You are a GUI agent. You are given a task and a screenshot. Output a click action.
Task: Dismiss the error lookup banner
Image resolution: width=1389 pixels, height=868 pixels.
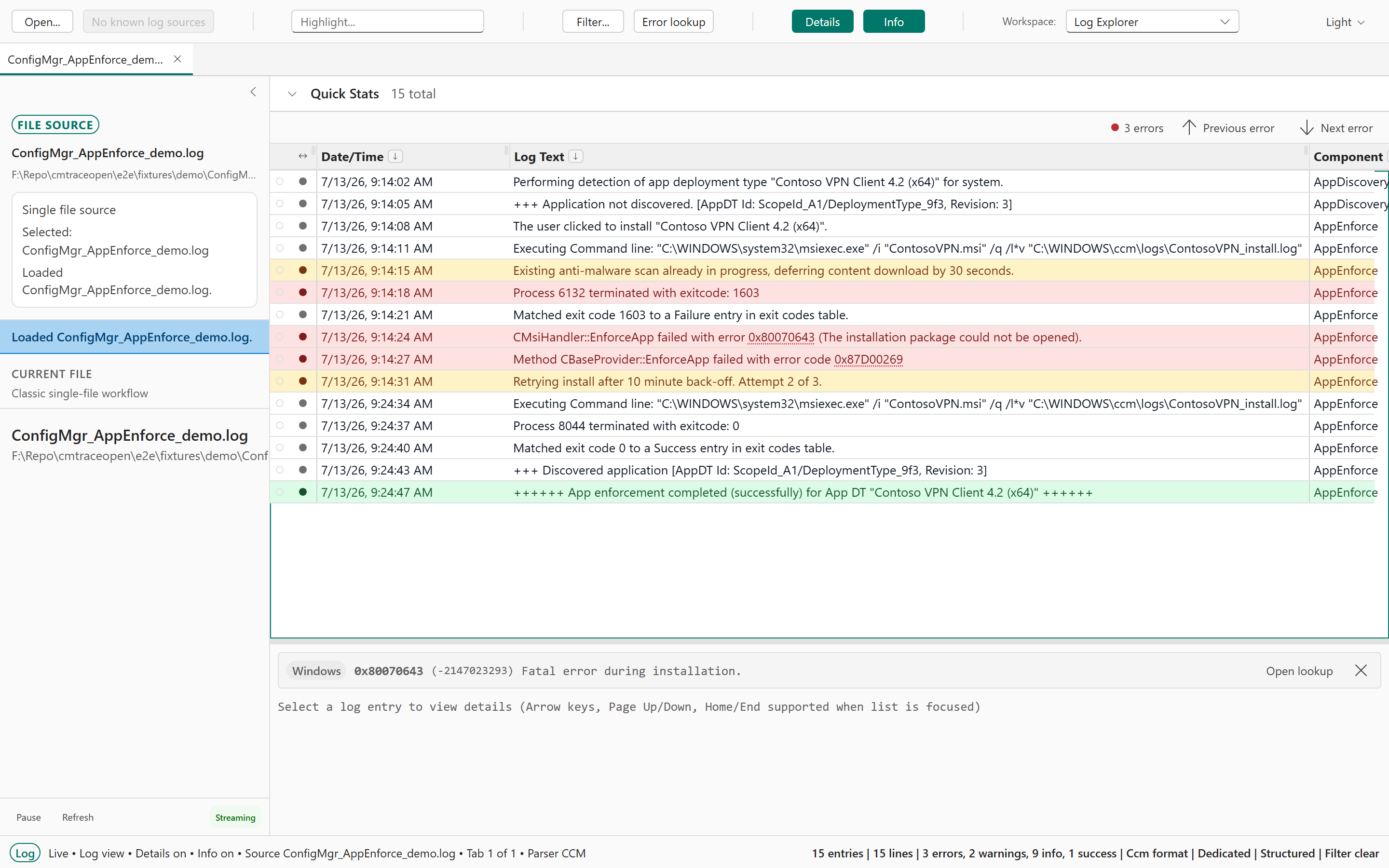coord(1361,670)
